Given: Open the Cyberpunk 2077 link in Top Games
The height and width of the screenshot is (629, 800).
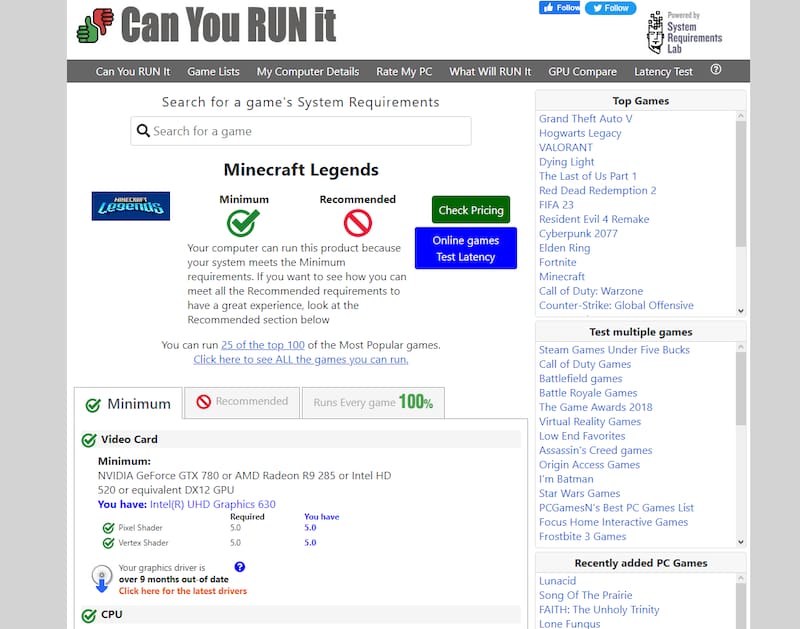Looking at the screenshot, I should 578,233.
